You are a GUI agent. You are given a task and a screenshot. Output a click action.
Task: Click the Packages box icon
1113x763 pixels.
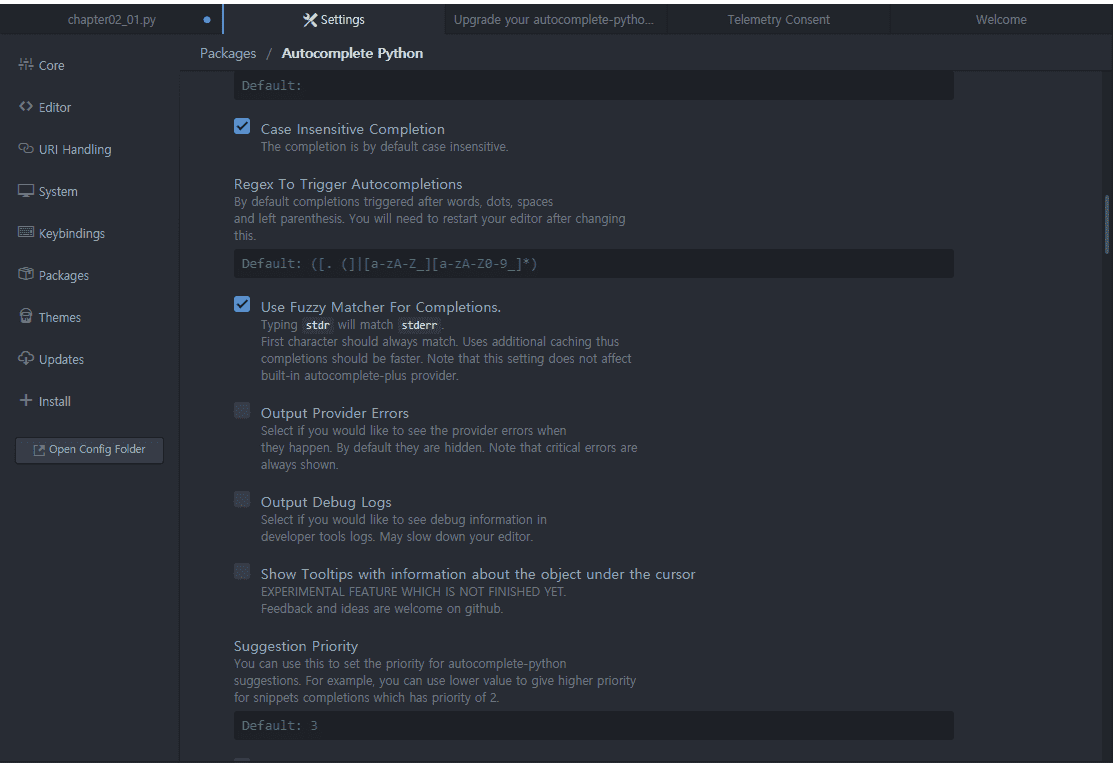coord(26,274)
